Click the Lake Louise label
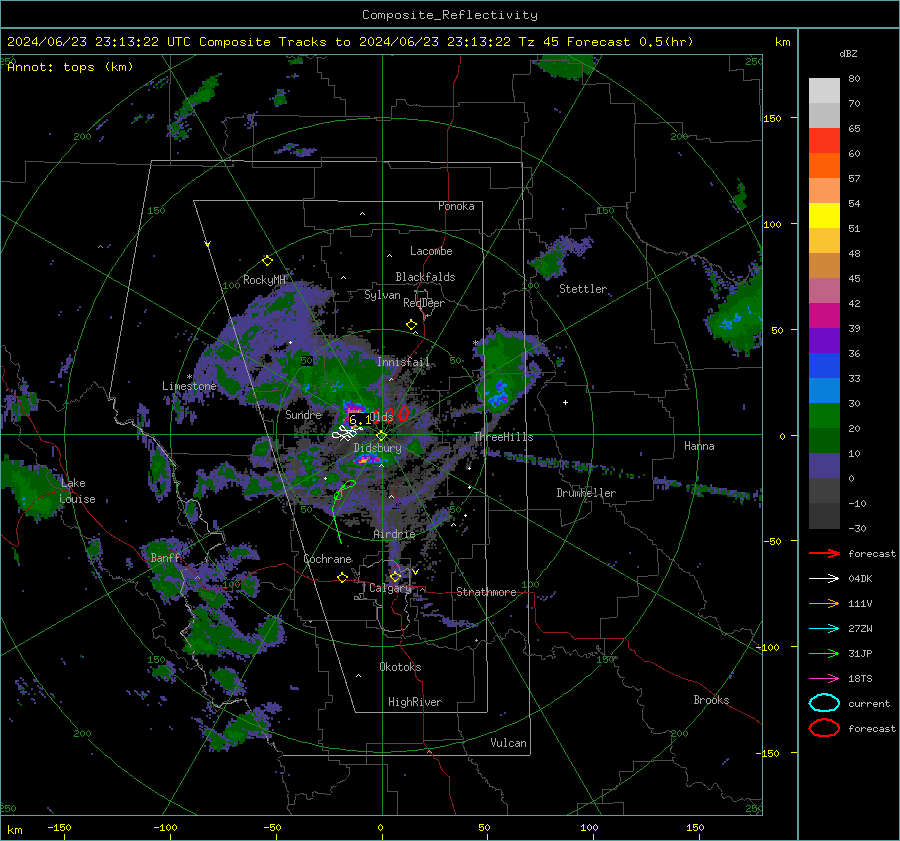The width and height of the screenshot is (900, 841). (x=77, y=491)
